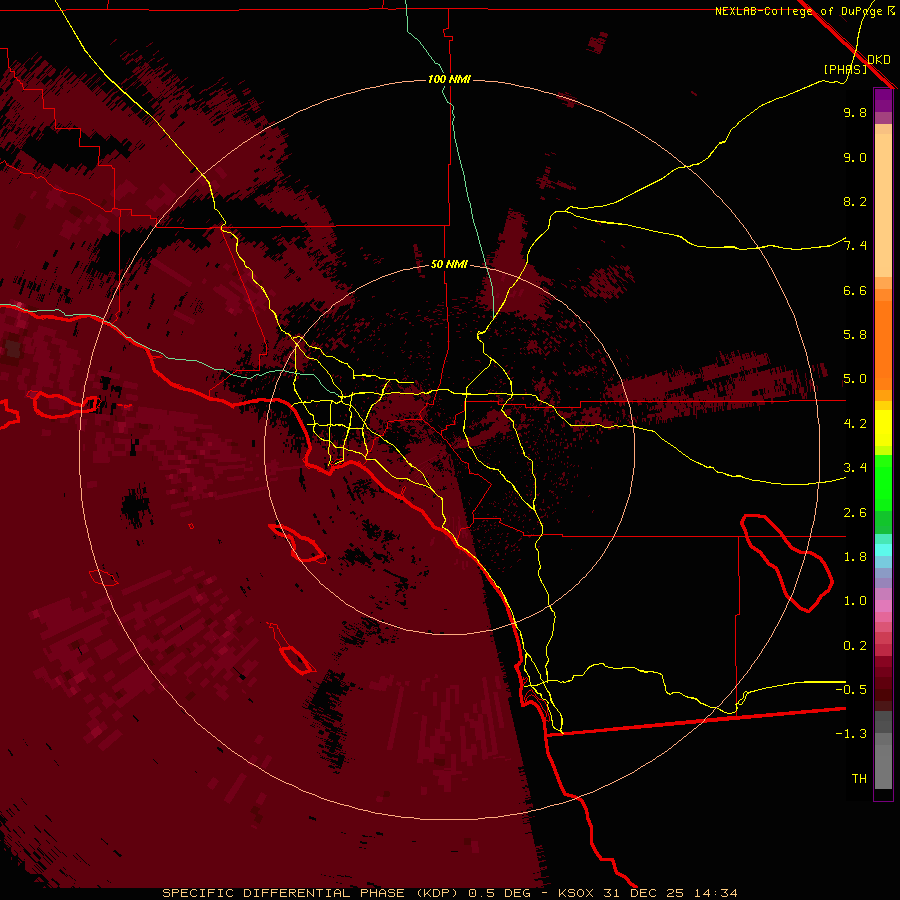Click the 5.8 scale value

click(855, 335)
